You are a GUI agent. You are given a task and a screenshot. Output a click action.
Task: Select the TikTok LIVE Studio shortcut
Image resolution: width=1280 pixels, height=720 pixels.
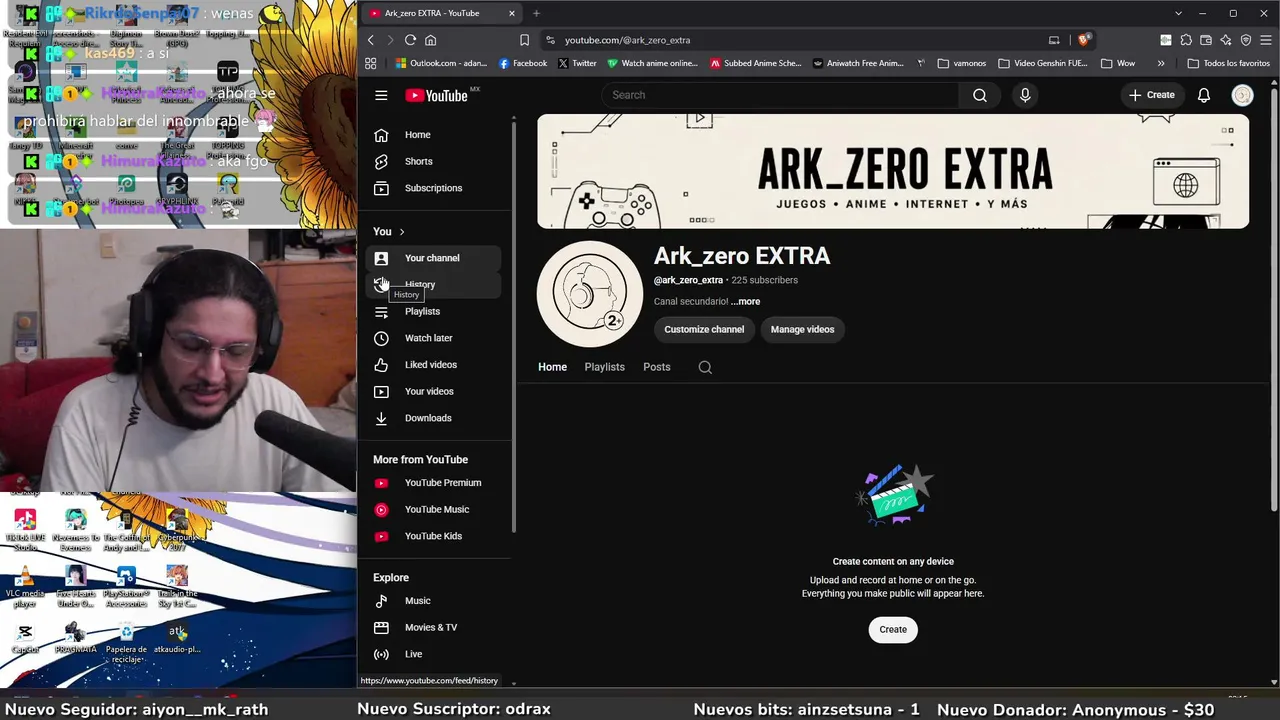point(25,530)
